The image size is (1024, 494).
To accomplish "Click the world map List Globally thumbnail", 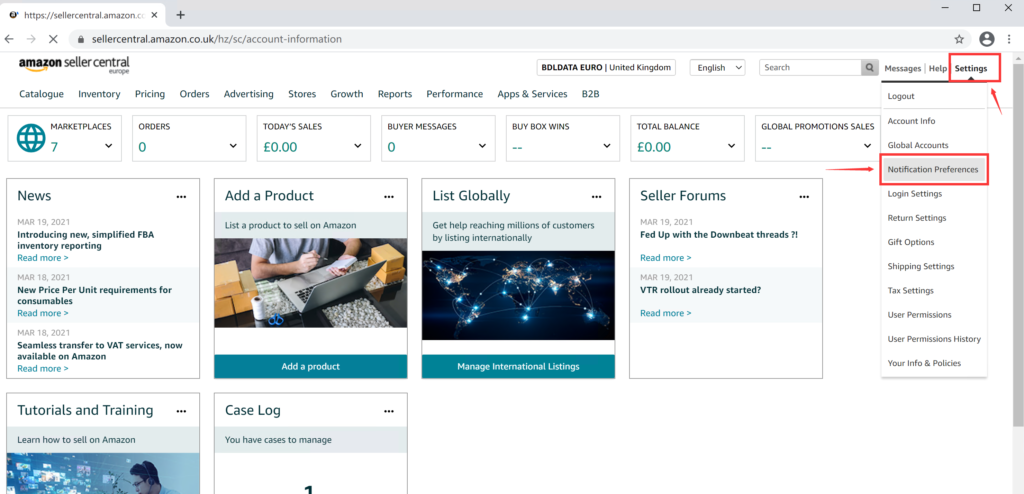I will pyautogui.click(x=518, y=295).
